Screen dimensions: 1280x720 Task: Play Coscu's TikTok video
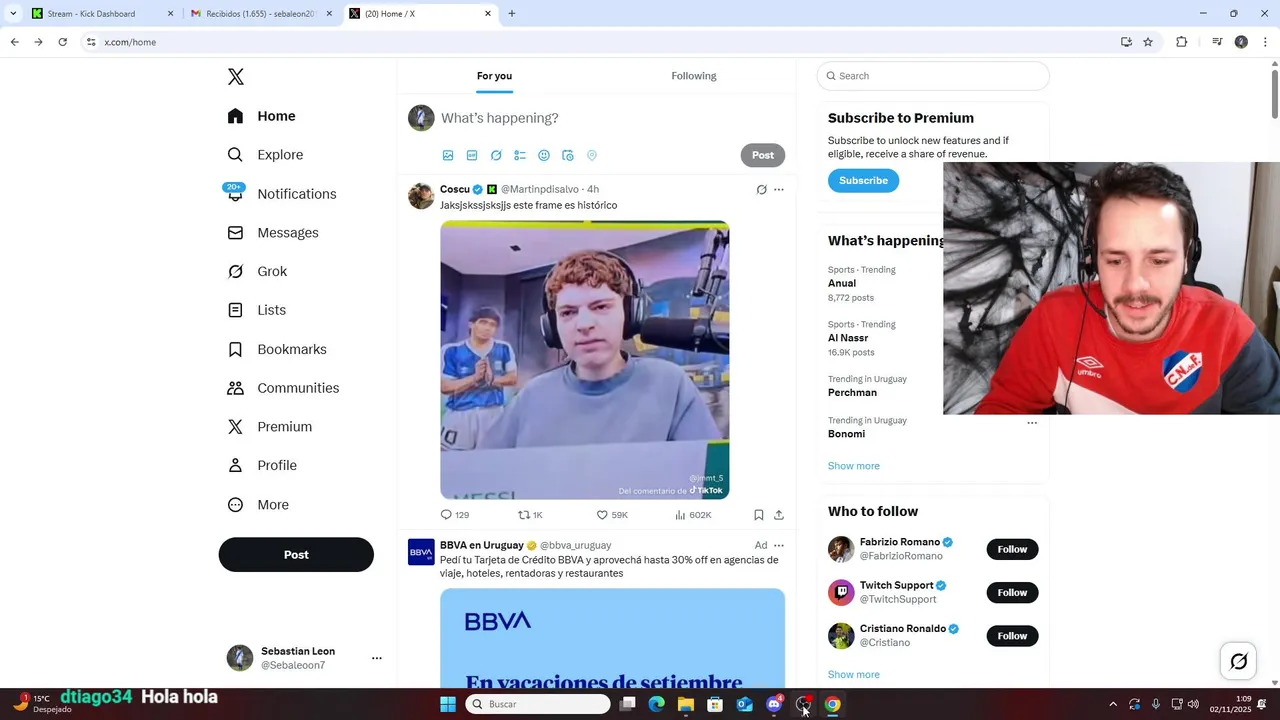click(x=584, y=360)
